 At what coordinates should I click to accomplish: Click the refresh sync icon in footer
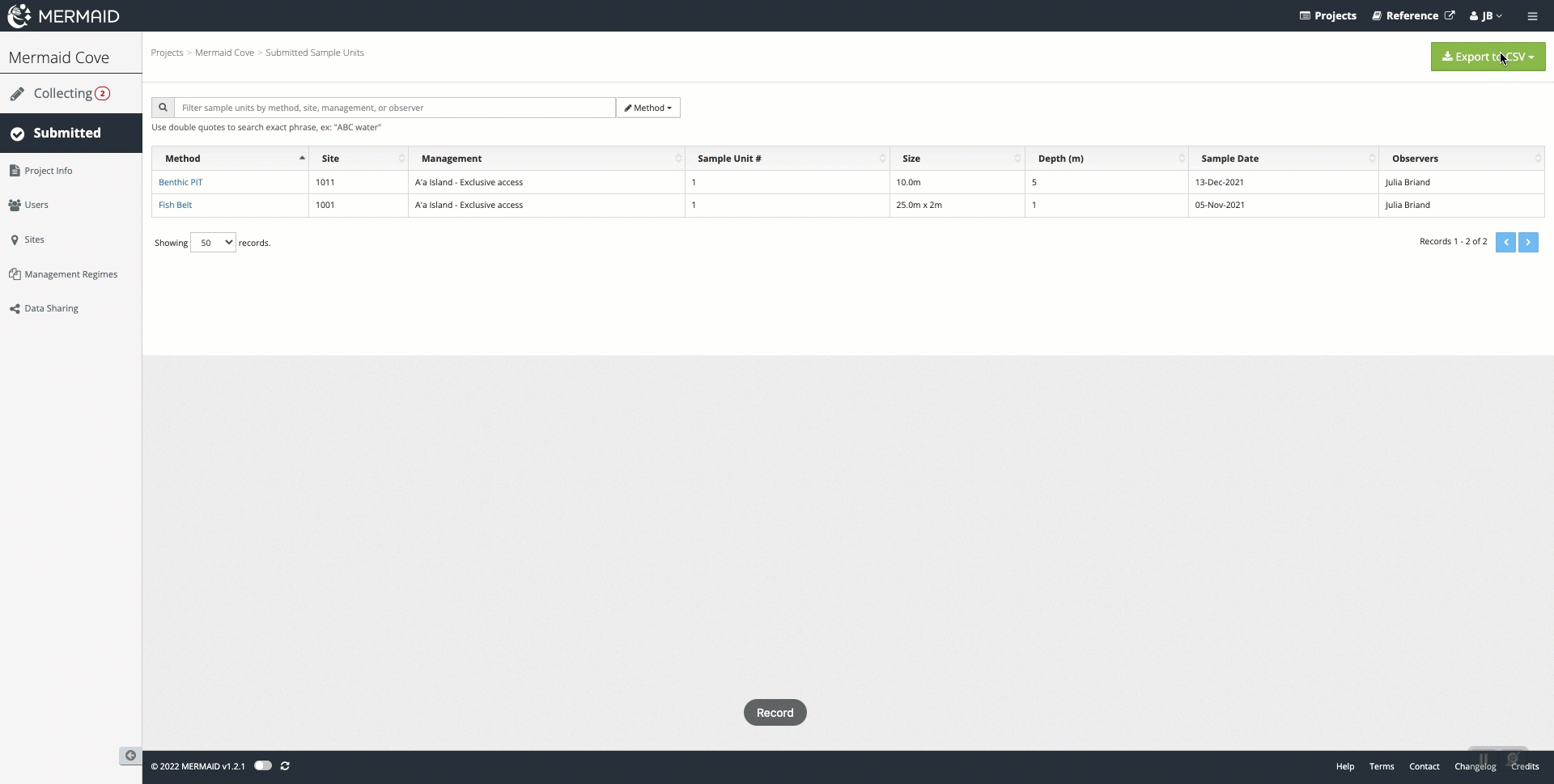coord(285,766)
